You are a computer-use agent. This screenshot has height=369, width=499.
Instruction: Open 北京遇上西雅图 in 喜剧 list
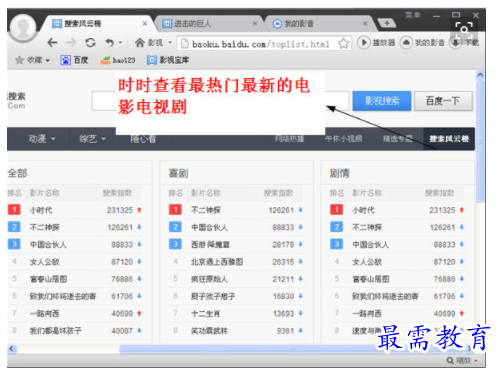217,262
